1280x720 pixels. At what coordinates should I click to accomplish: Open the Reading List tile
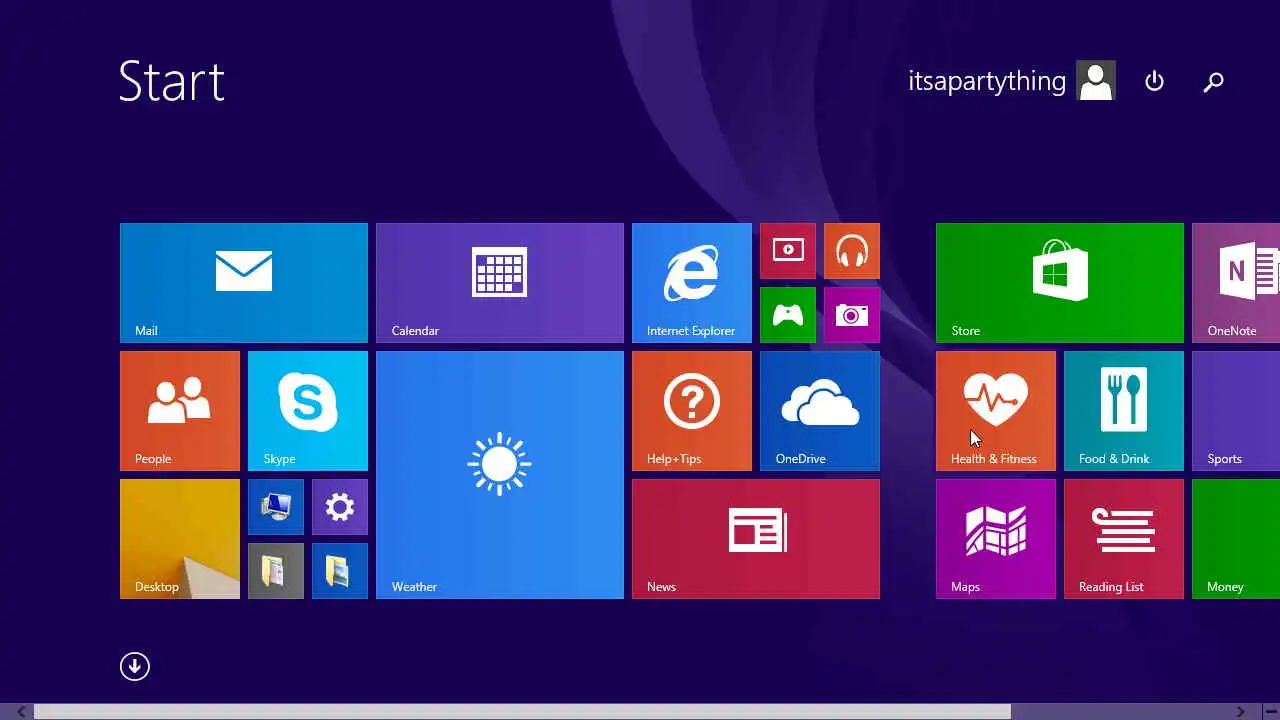pos(1124,539)
